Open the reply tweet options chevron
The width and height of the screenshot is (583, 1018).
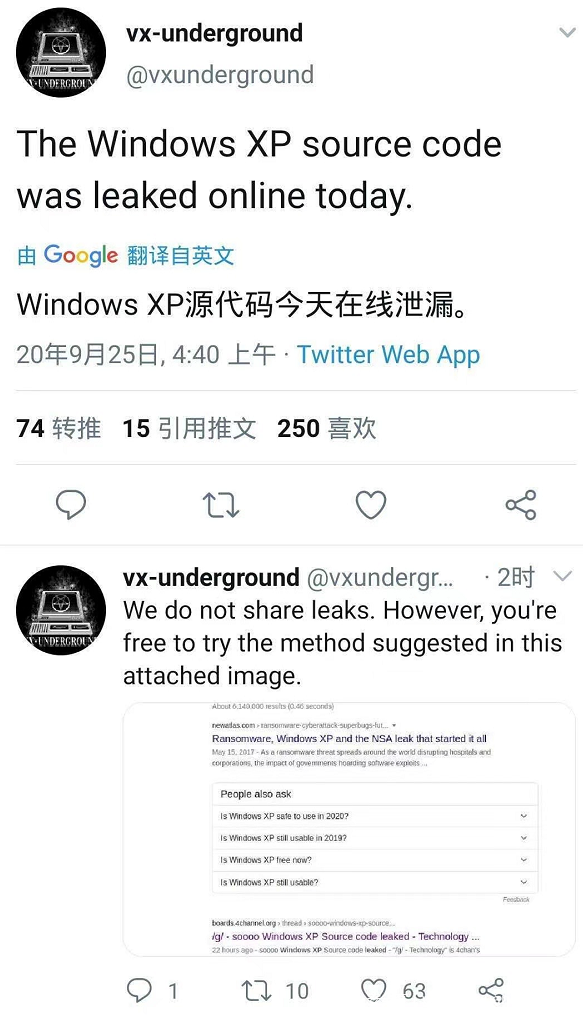[x=562, y=576]
